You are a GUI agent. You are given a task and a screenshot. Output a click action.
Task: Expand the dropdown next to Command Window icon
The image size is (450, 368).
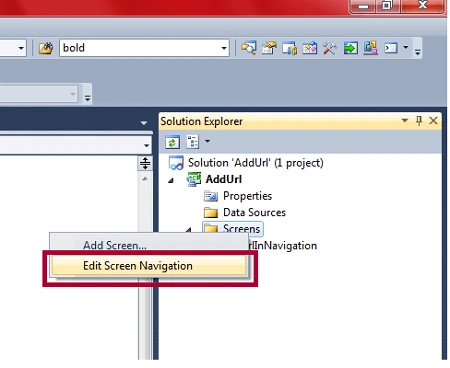click(406, 47)
